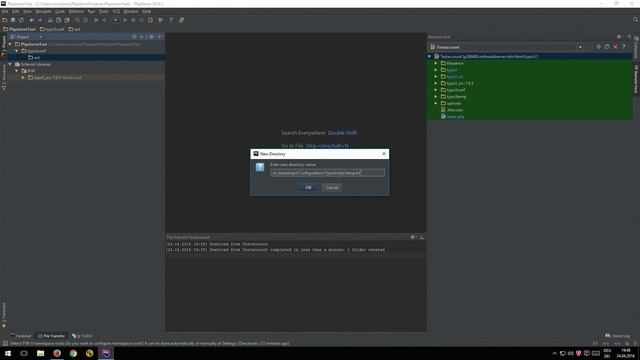Image resolution: width=640 pixels, height=360 pixels.
Task: Open the VCS menu
Action: (116, 11)
